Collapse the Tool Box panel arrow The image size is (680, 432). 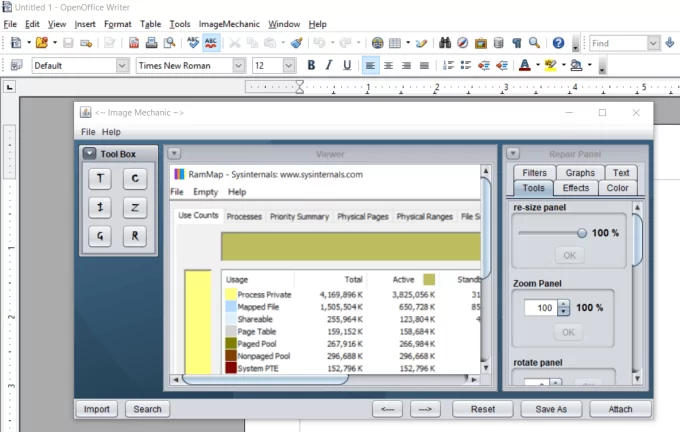coord(89,154)
